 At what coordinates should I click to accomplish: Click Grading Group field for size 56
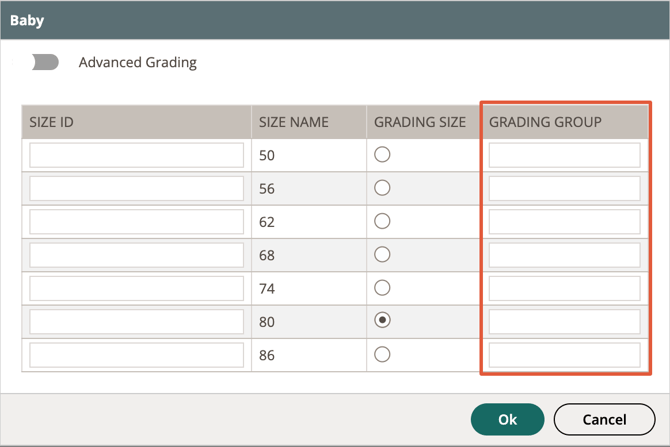click(564, 188)
